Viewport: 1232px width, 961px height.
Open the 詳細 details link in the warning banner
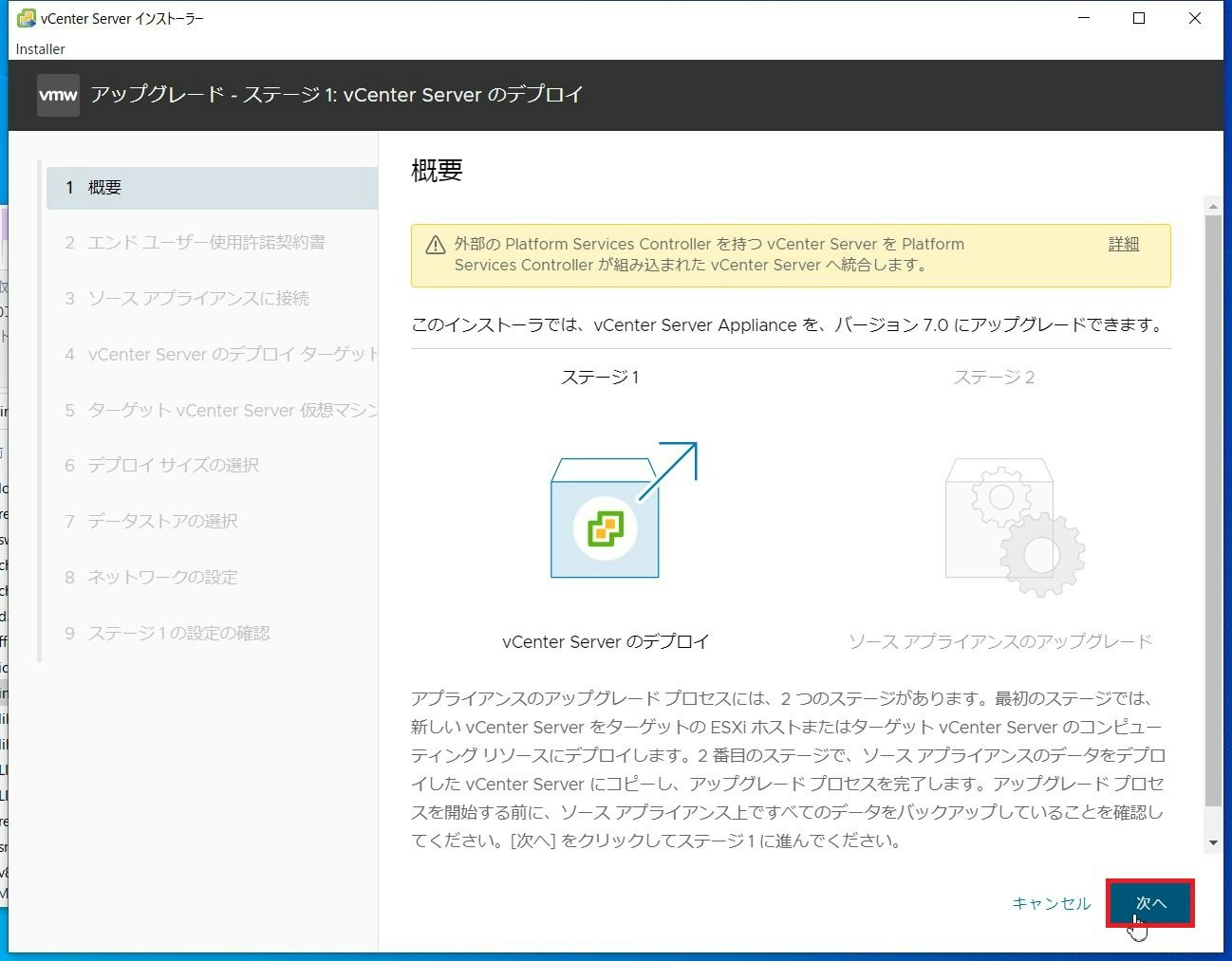click(1124, 244)
